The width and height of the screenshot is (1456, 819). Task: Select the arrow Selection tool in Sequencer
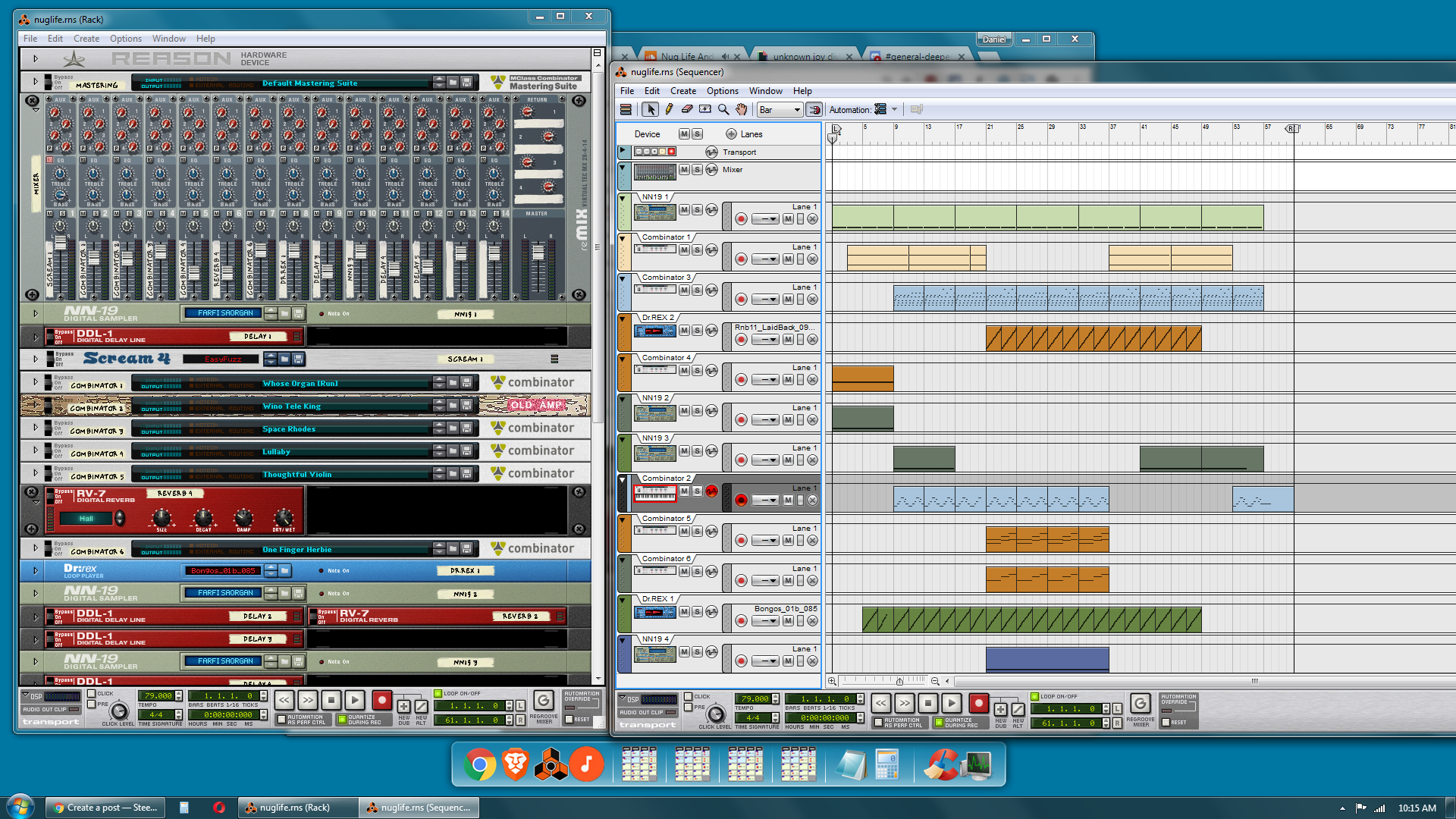pyautogui.click(x=650, y=109)
